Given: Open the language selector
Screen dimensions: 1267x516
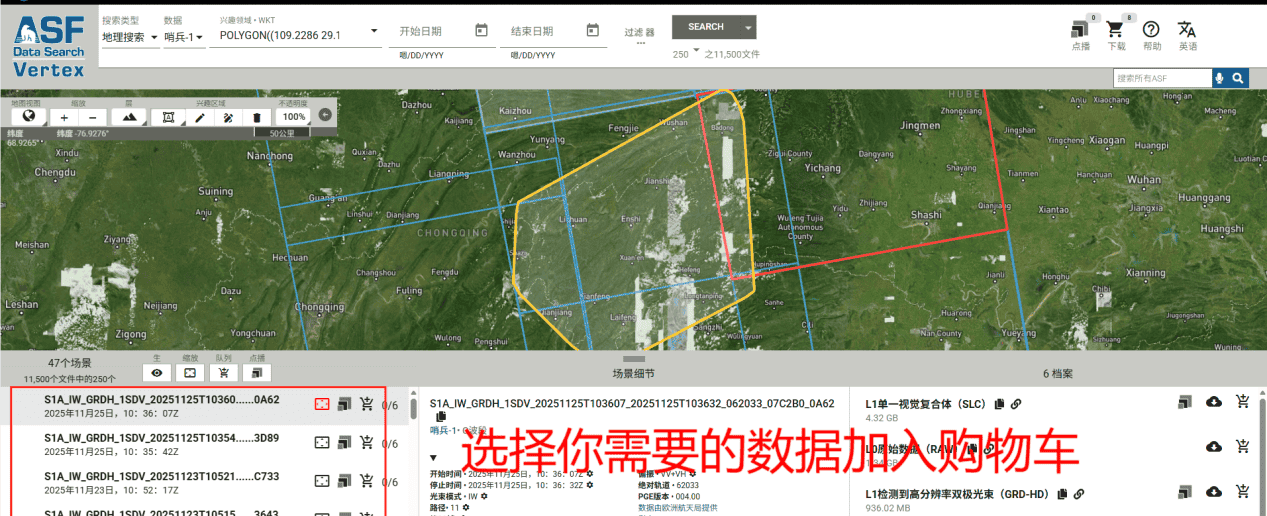Looking at the screenshot, I should (x=1187, y=30).
